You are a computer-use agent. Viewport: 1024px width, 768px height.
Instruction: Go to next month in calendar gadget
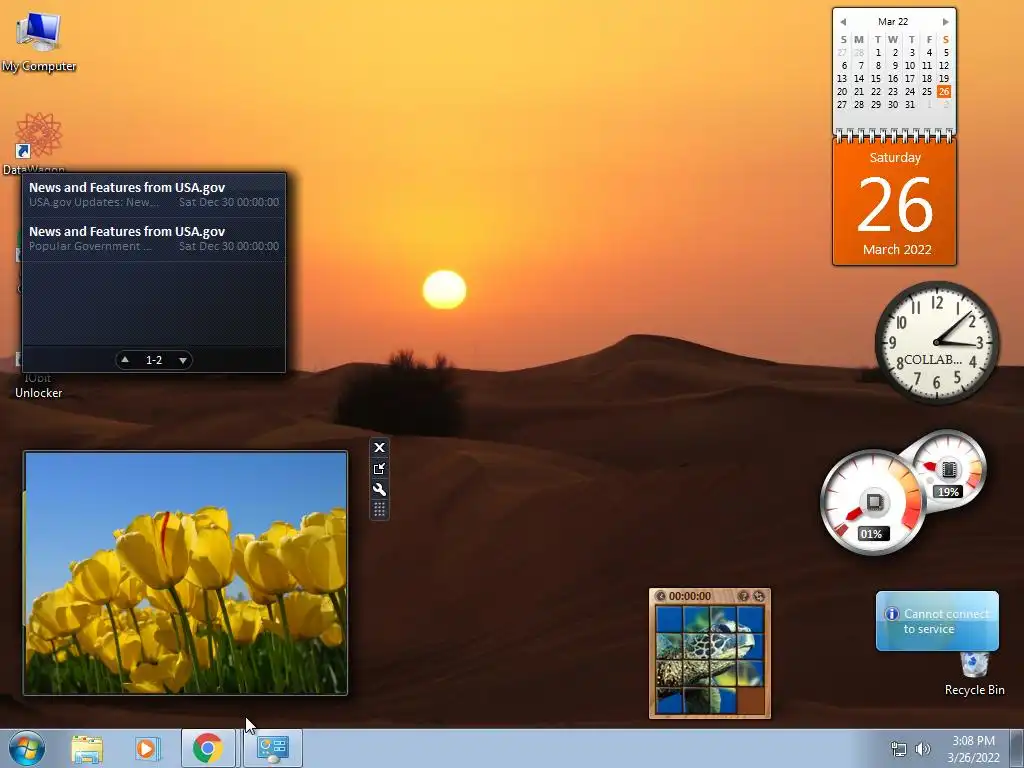[x=945, y=22]
